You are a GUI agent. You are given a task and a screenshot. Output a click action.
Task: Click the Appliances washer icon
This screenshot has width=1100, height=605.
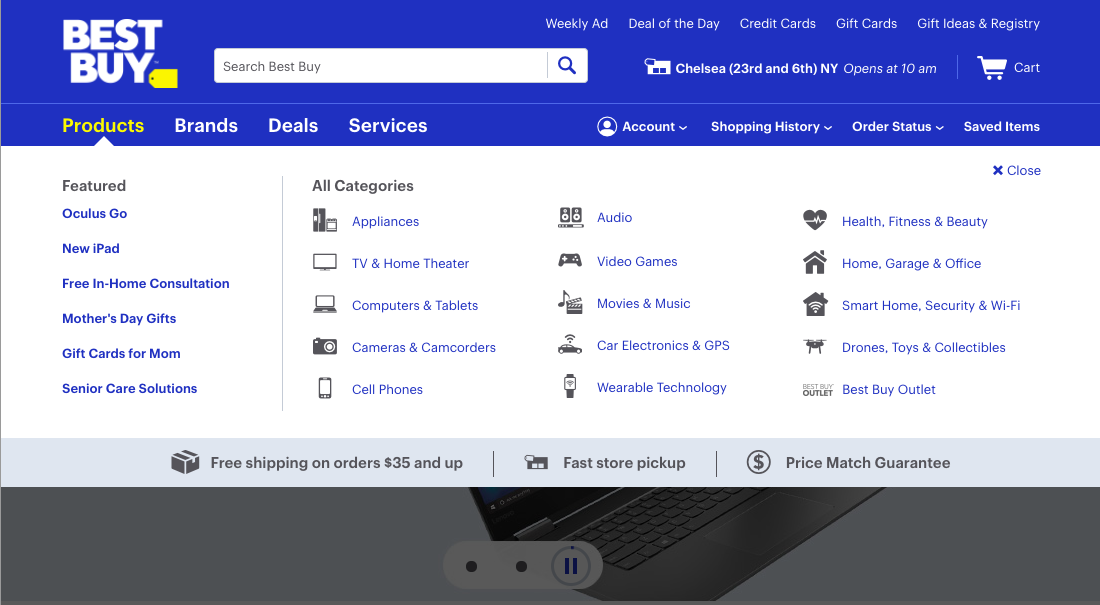pyautogui.click(x=325, y=221)
